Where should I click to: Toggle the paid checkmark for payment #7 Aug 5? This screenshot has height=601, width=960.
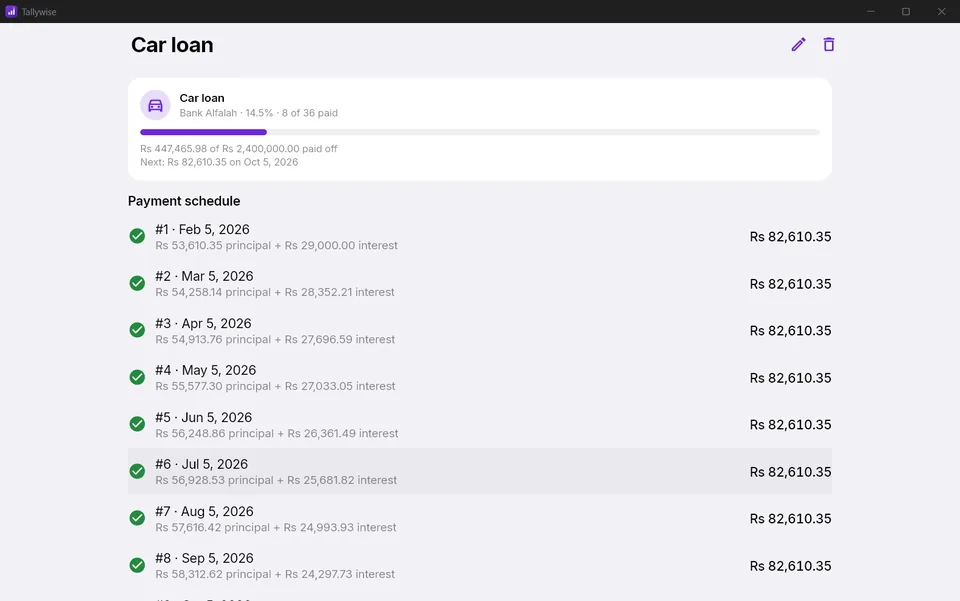(x=137, y=518)
